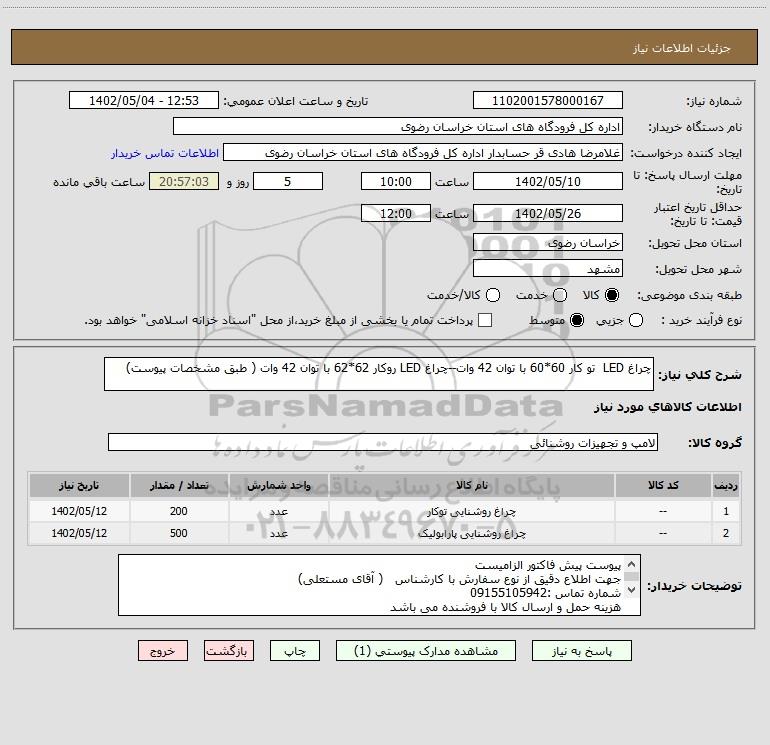
Task: Click the بازگشت back button
Action: (229, 651)
